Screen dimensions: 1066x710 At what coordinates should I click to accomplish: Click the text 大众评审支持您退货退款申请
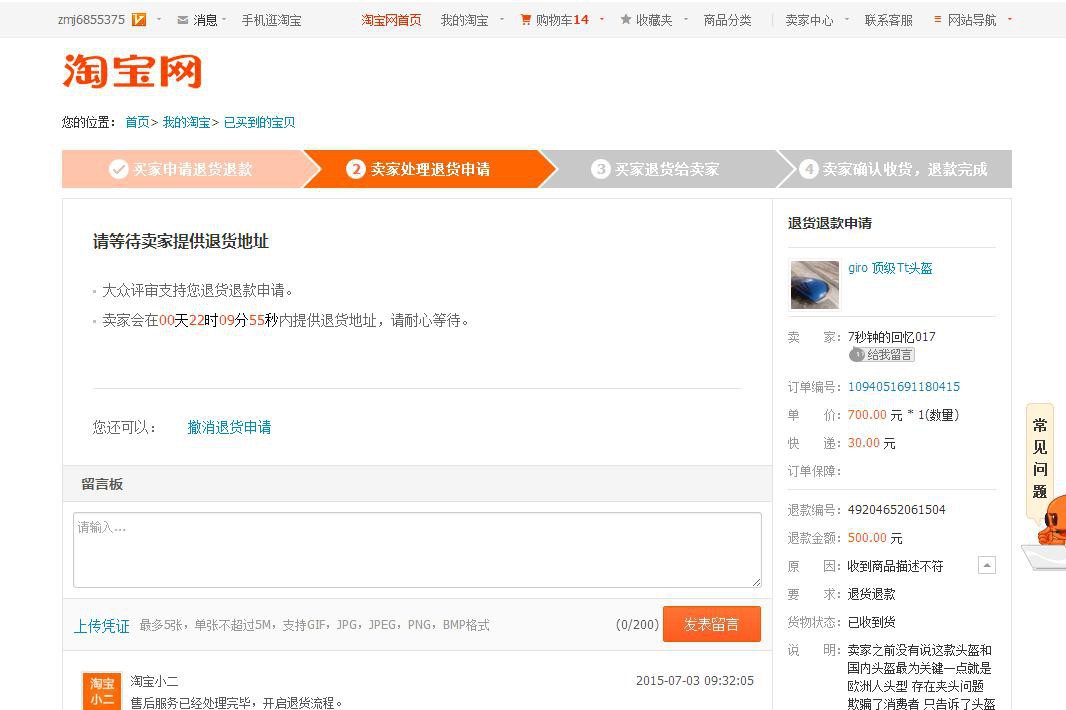(197, 290)
